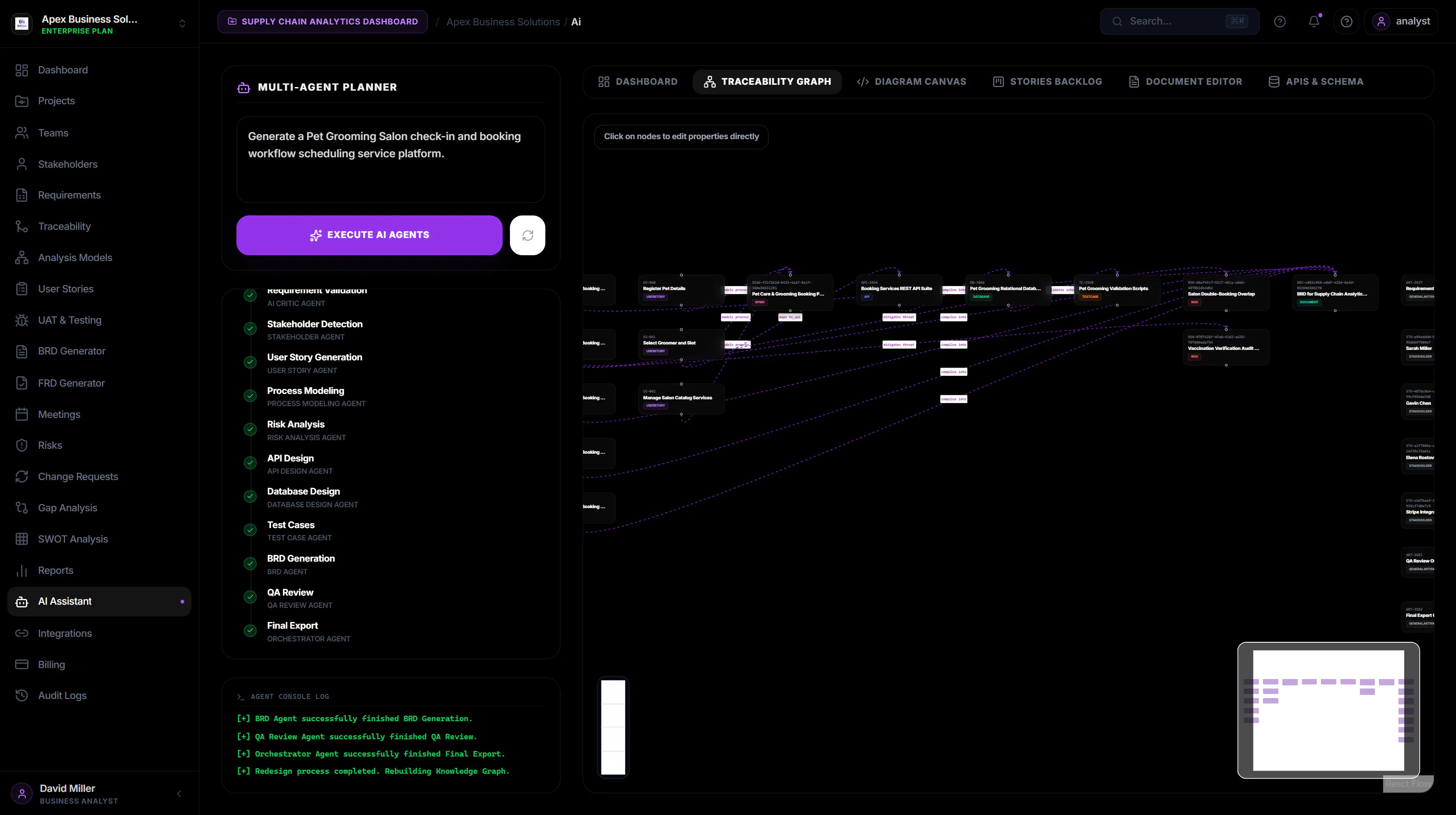Open the analyst user menu

tap(1401, 21)
